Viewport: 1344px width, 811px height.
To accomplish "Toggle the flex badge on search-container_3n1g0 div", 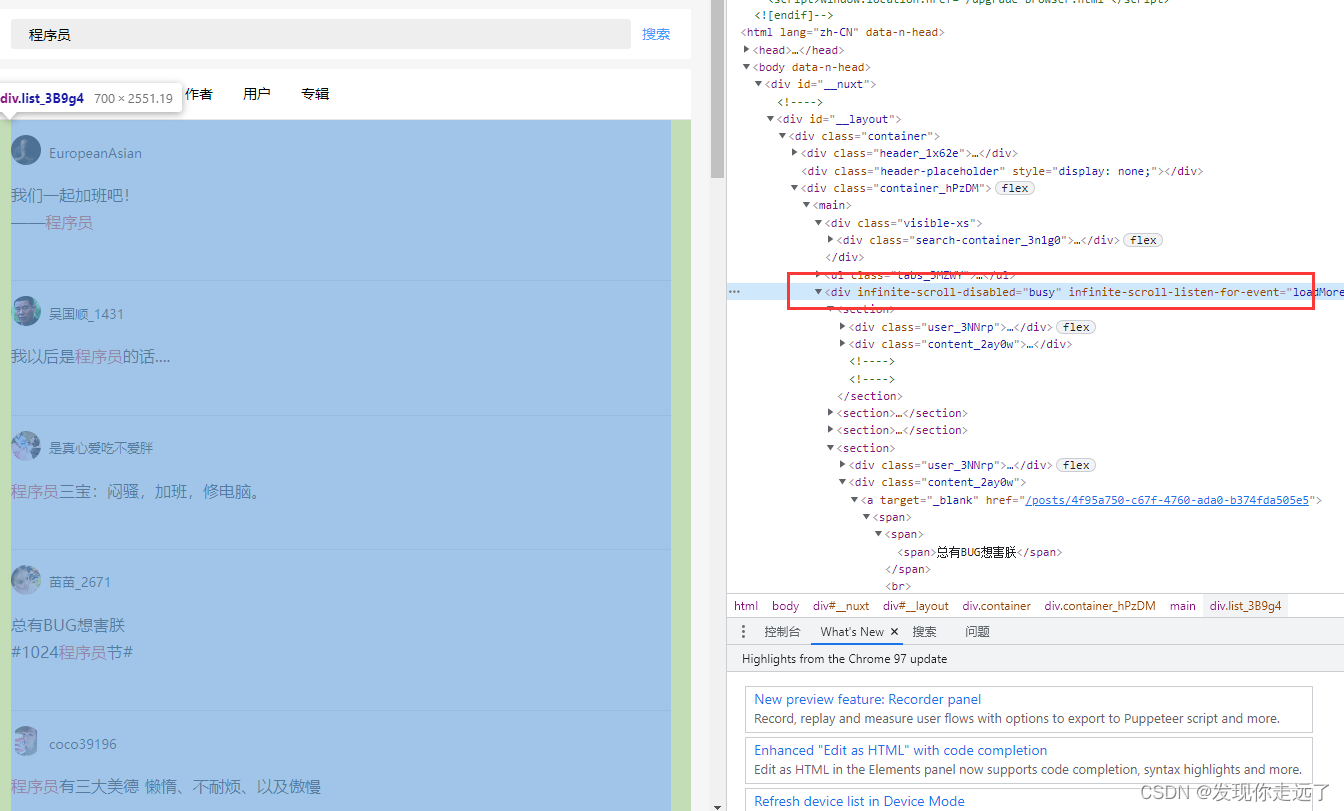I will [1143, 240].
